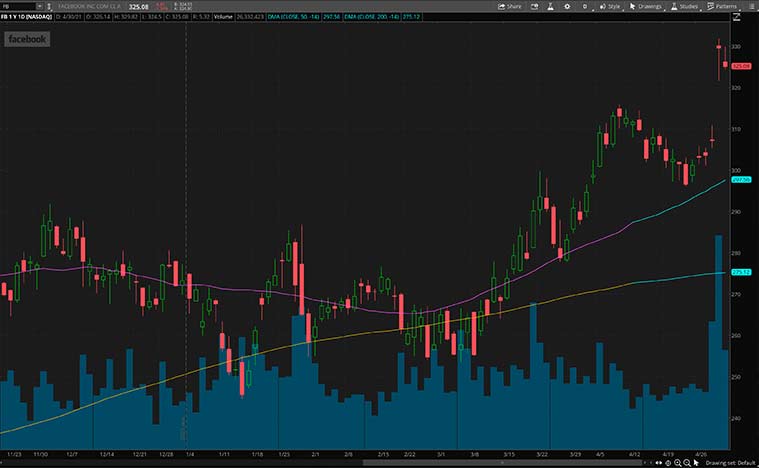Open the Style menu
This screenshot has height=468, width=759.
tap(609, 6)
